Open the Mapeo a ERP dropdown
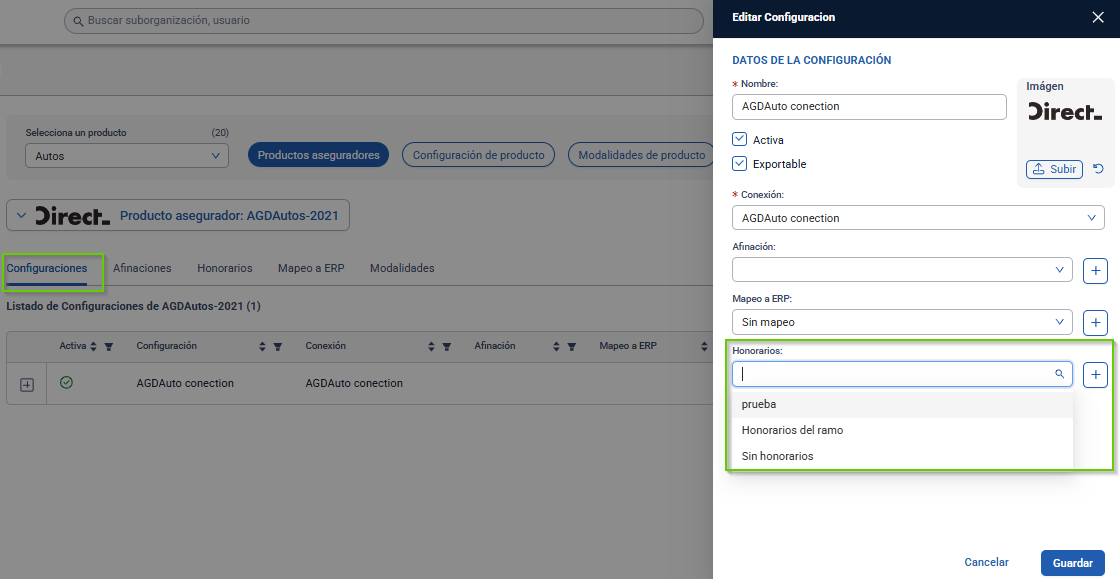This screenshot has width=1120, height=579. pyautogui.click(x=902, y=322)
